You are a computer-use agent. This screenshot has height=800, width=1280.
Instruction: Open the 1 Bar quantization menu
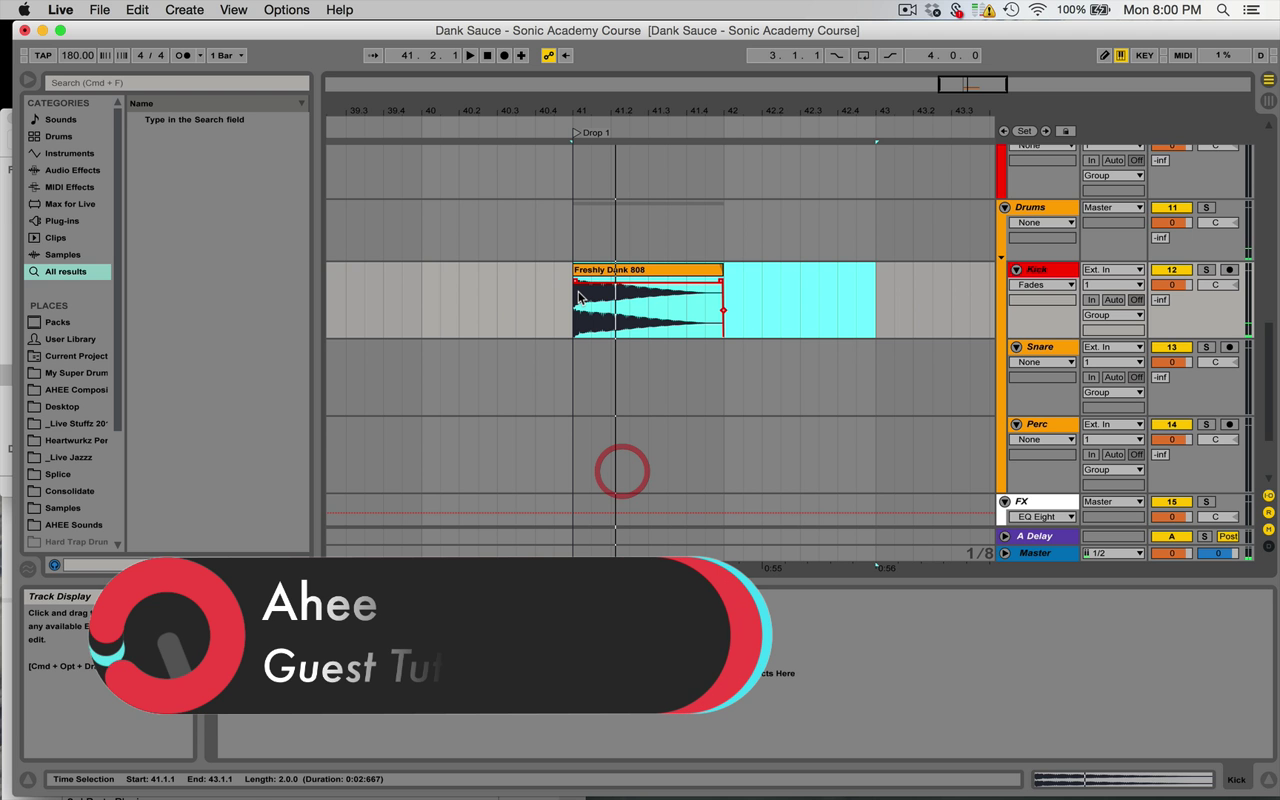pyautogui.click(x=226, y=56)
